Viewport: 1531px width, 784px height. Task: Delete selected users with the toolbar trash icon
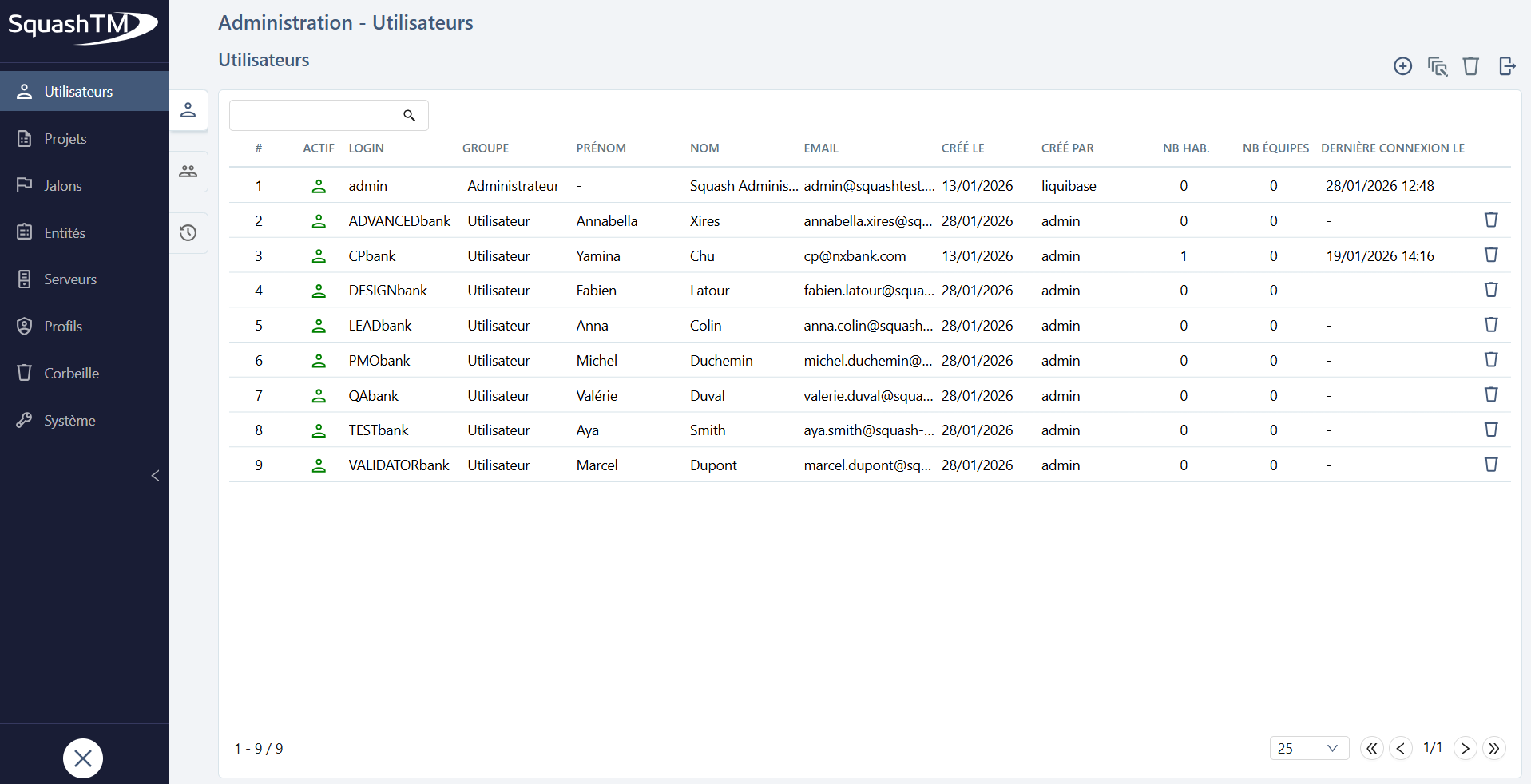(1472, 66)
